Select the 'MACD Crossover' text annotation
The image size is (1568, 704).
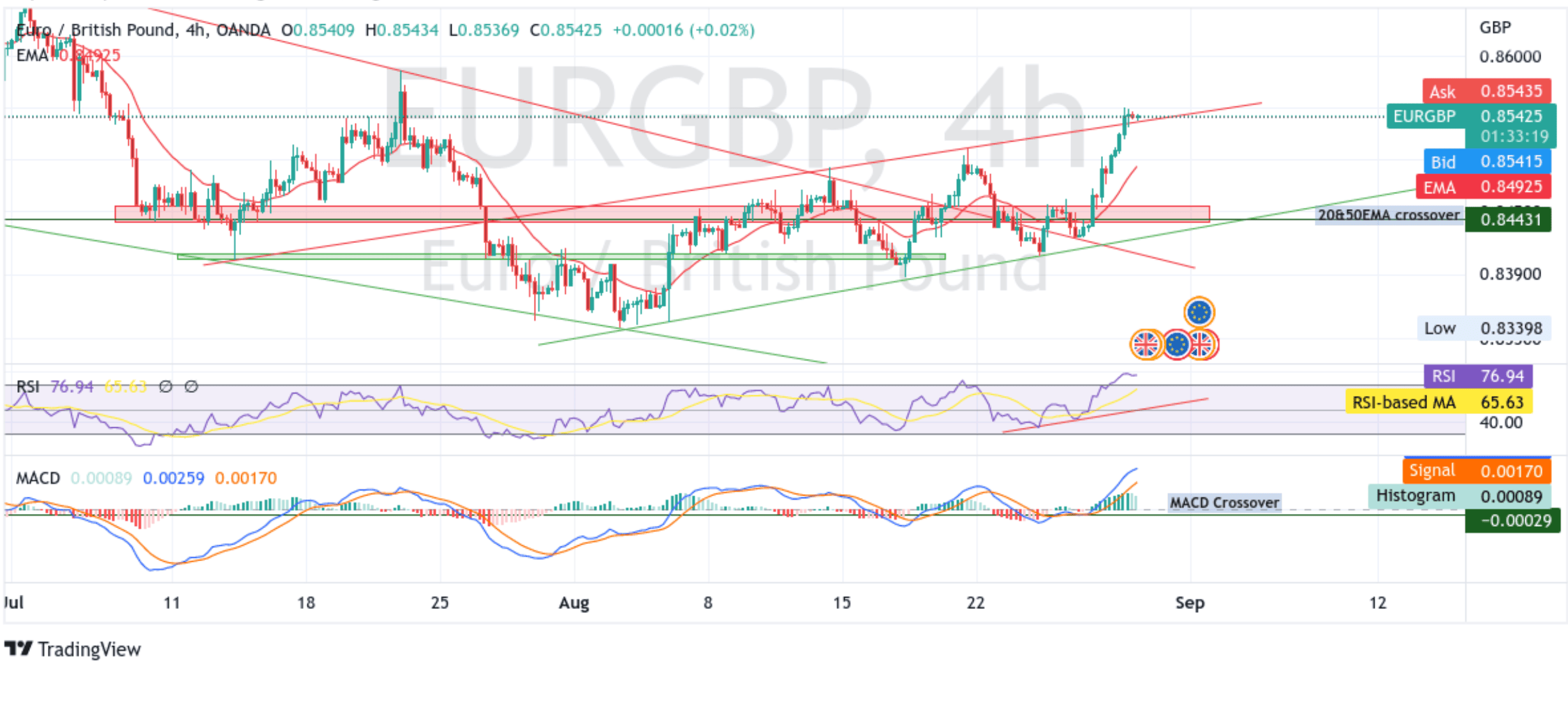click(x=1224, y=503)
